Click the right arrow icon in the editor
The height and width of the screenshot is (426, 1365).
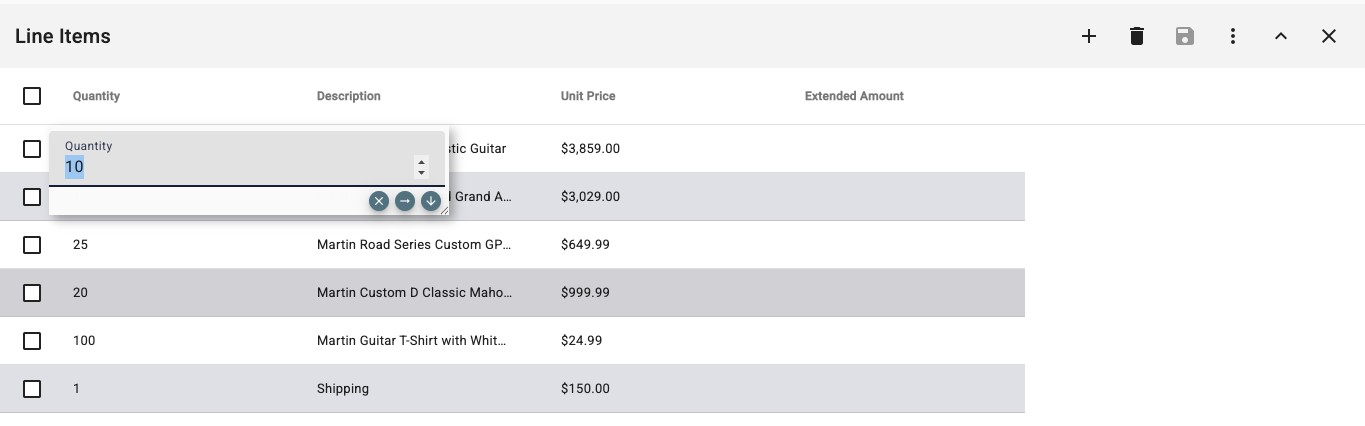405,201
